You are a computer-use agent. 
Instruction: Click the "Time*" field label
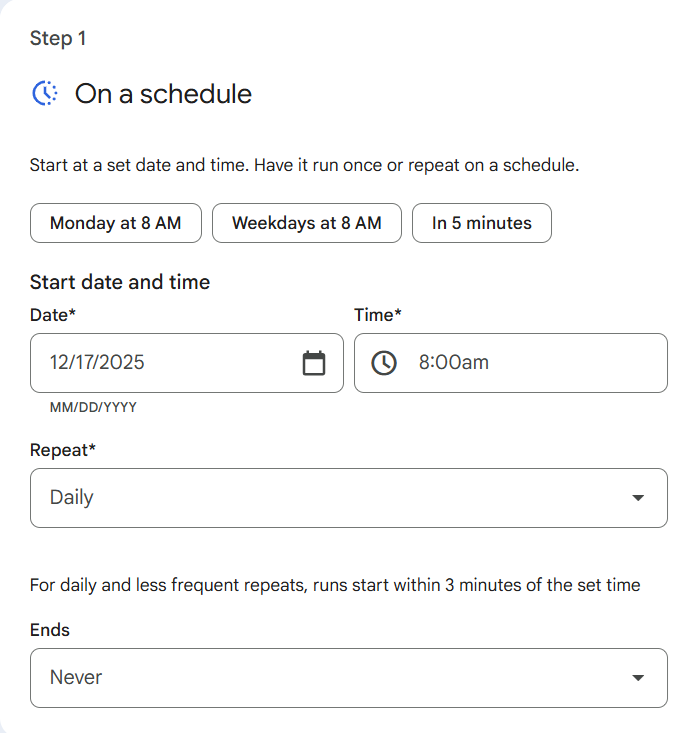click(378, 315)
